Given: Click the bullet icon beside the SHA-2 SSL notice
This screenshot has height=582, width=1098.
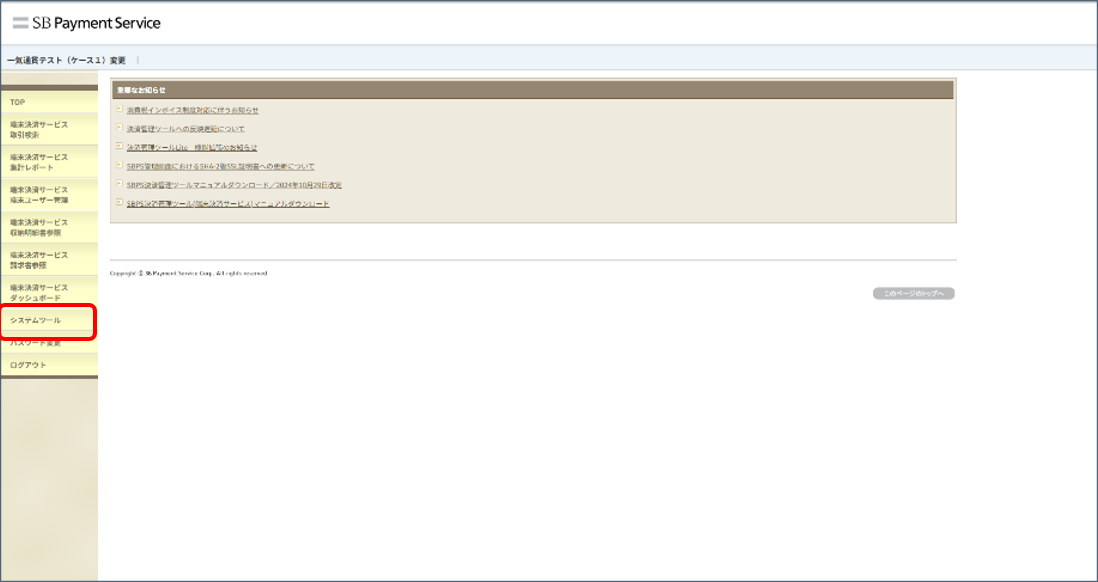Looking at the screenshot, I should coord(119,165).
